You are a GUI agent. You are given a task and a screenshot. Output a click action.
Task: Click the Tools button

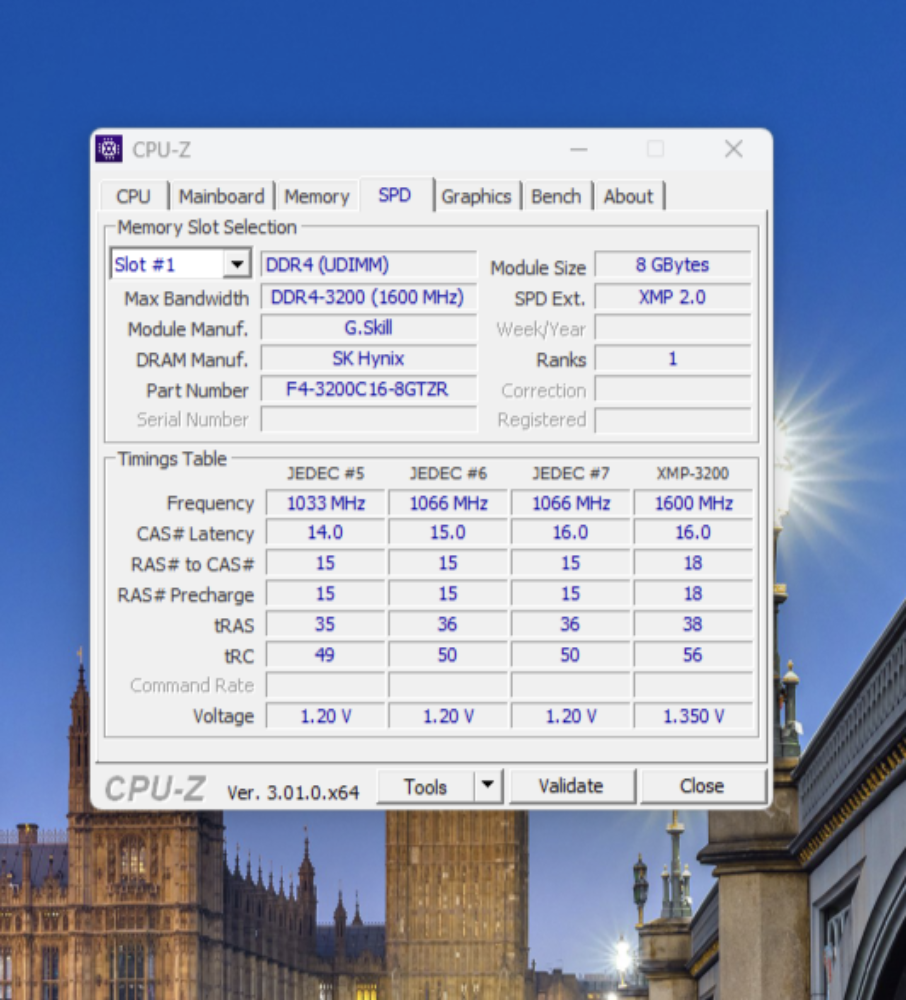(x=425, y=786)
